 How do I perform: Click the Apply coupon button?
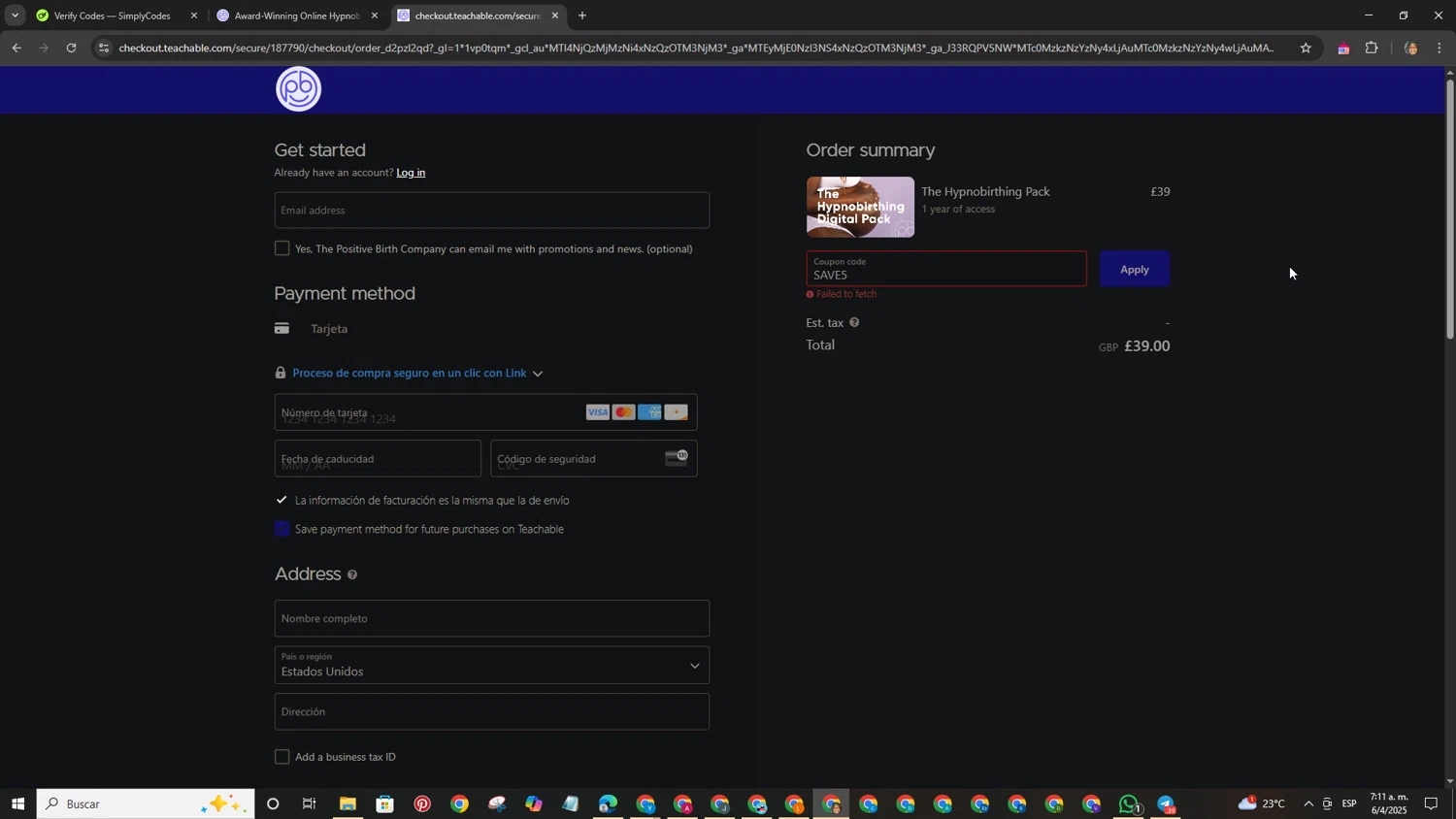point(1135,269)
